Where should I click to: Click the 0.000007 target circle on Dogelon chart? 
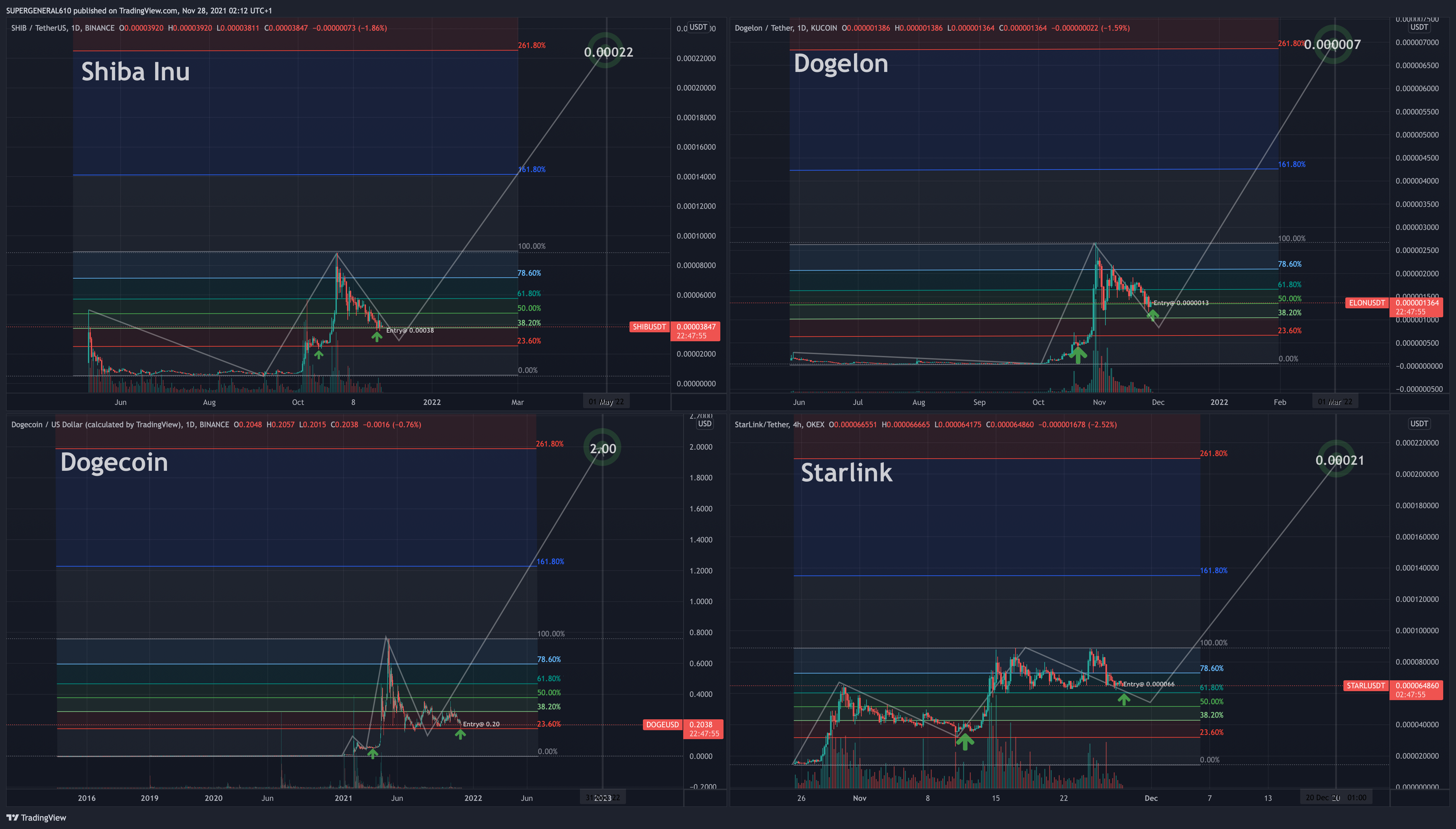pos(1333,44)
